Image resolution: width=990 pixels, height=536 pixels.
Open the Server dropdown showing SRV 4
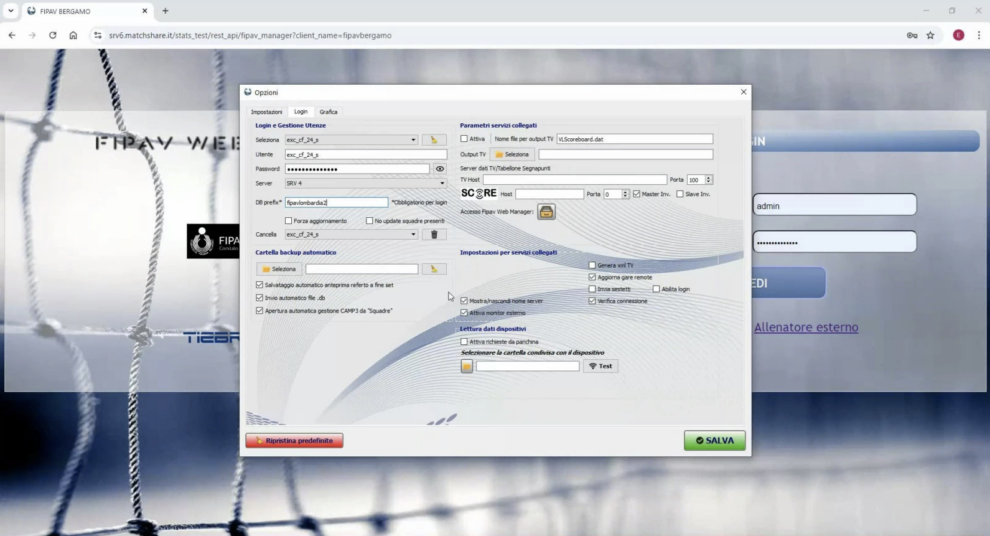coord(442,184)
